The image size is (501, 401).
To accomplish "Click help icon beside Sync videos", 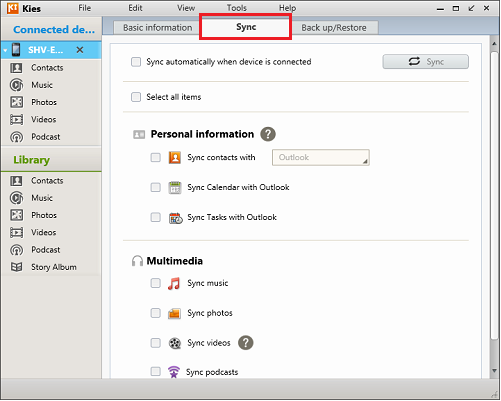I will pos(246,343).
